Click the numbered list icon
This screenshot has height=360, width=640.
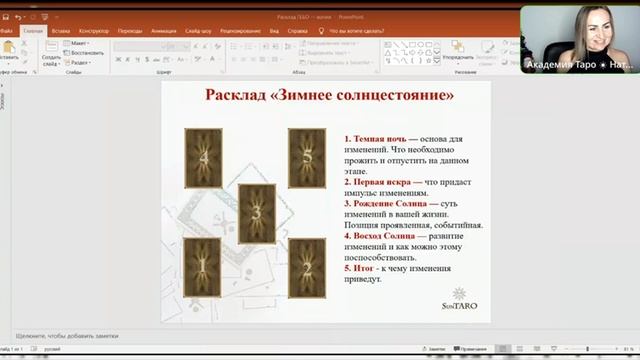(x=248, y=47)
